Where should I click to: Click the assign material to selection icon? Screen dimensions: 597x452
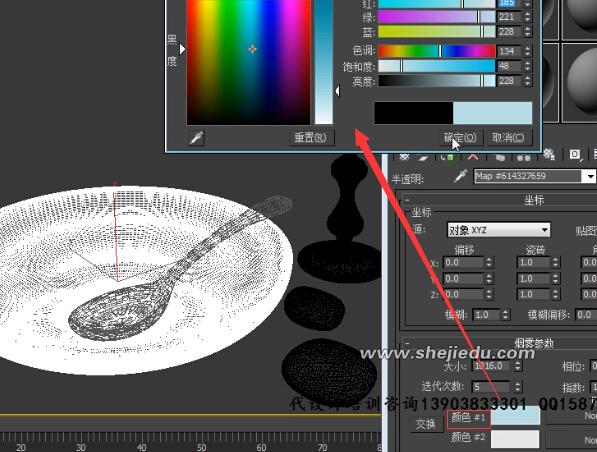click(447, 157)
